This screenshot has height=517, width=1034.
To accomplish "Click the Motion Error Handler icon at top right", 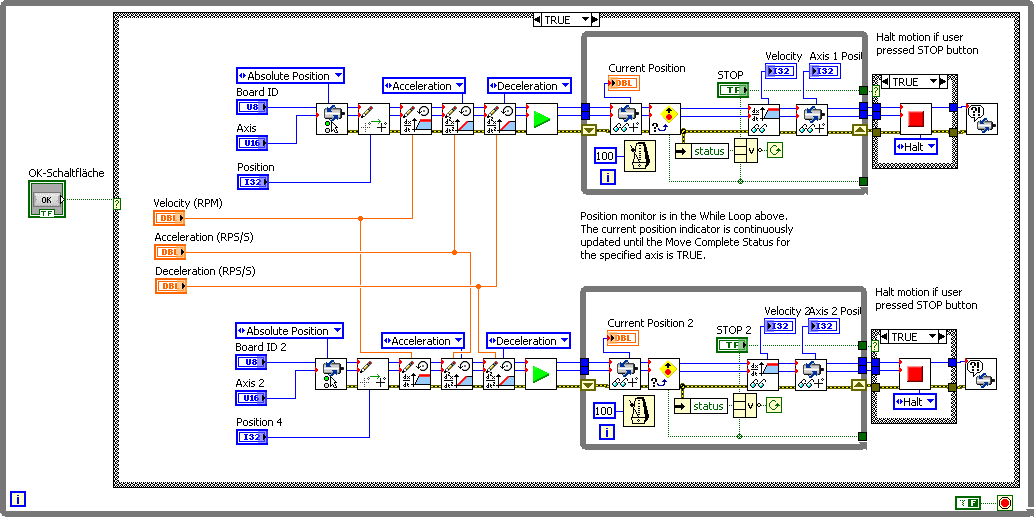I will click(982, 119).
